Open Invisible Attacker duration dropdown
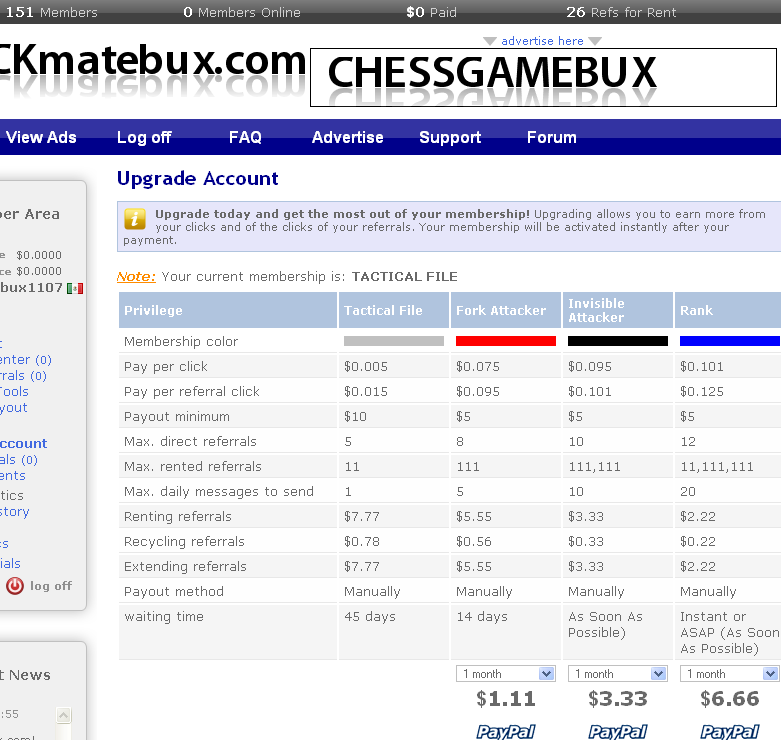The image size is (781, 740). coord(618,674)
